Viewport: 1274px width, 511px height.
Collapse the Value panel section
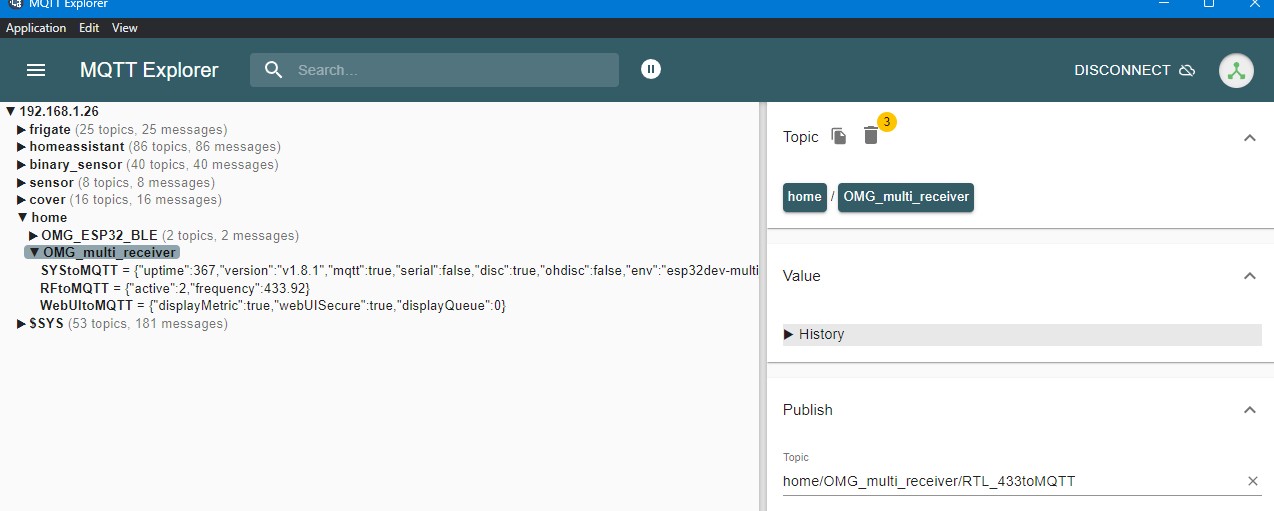click(x=1249, y=275)
